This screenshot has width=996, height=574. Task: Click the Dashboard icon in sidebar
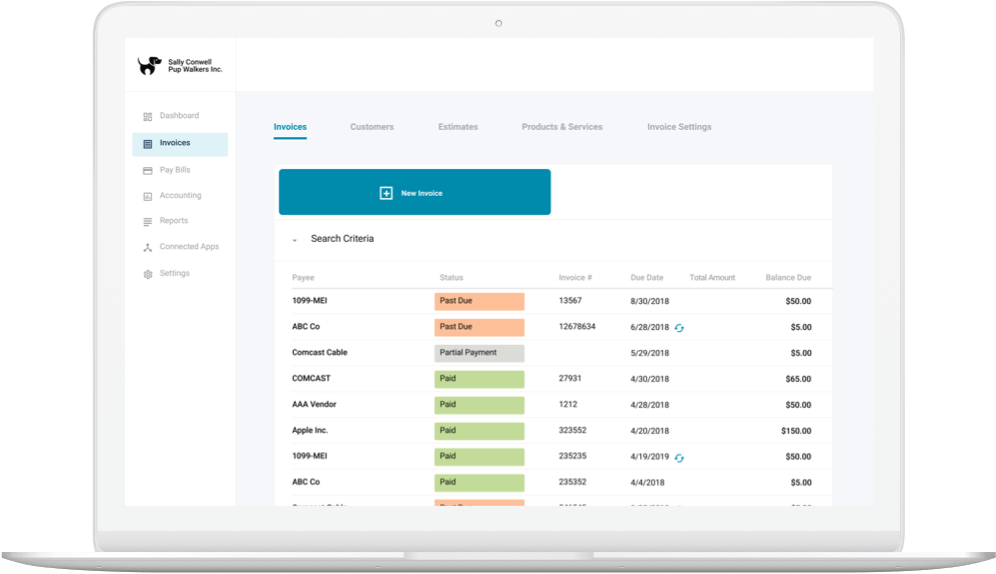pos(148,117)
